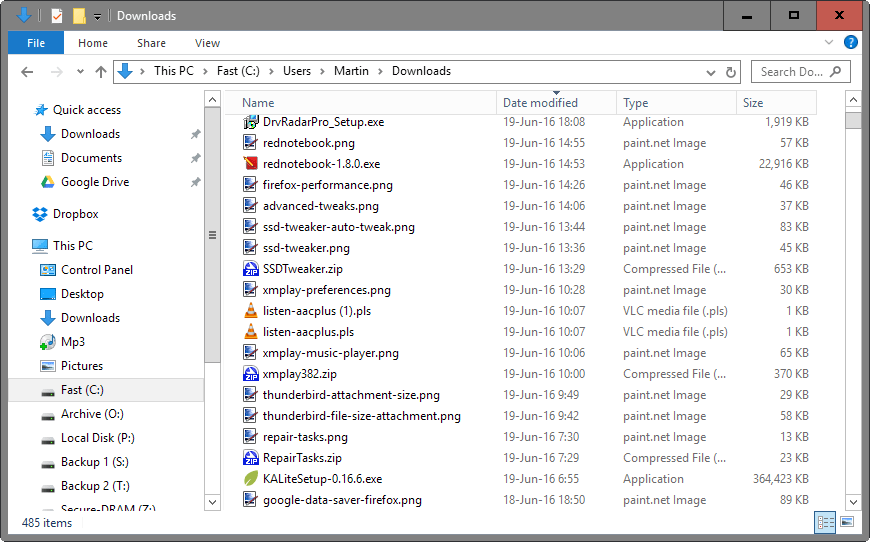Screen dimensions: 870x542
Task: Select the Fast (C:) drive
Action: (82, 390)
